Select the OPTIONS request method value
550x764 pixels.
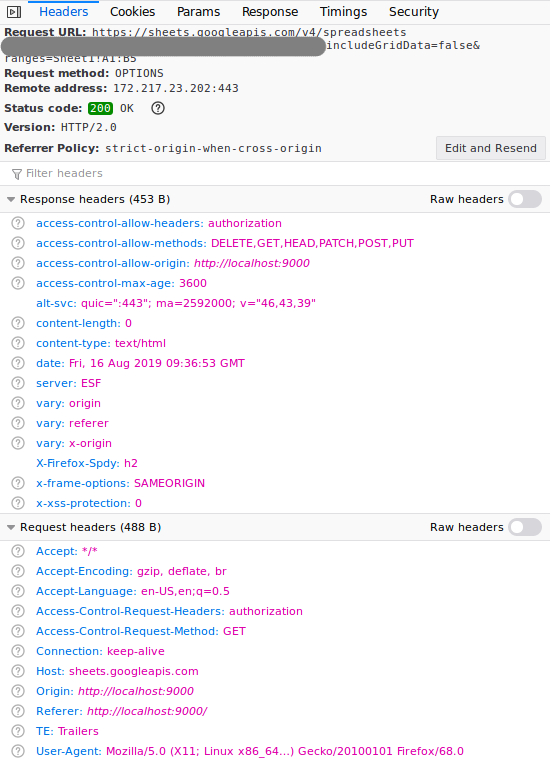point(139,73)
